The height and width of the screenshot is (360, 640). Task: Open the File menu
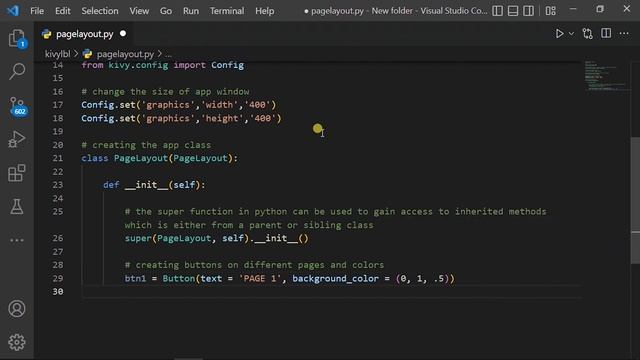(37, 11)
